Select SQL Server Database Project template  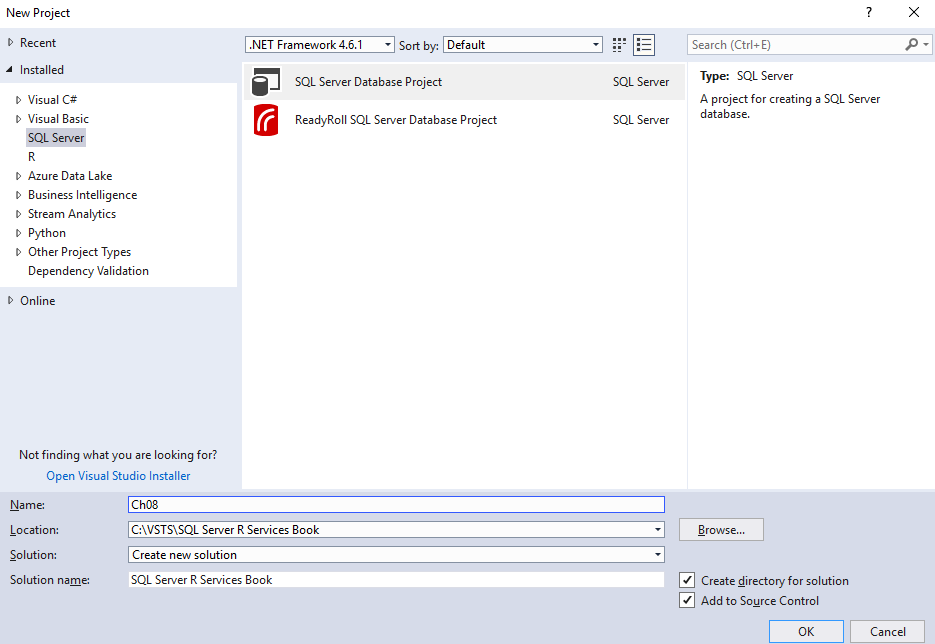(x=464, y=82)
